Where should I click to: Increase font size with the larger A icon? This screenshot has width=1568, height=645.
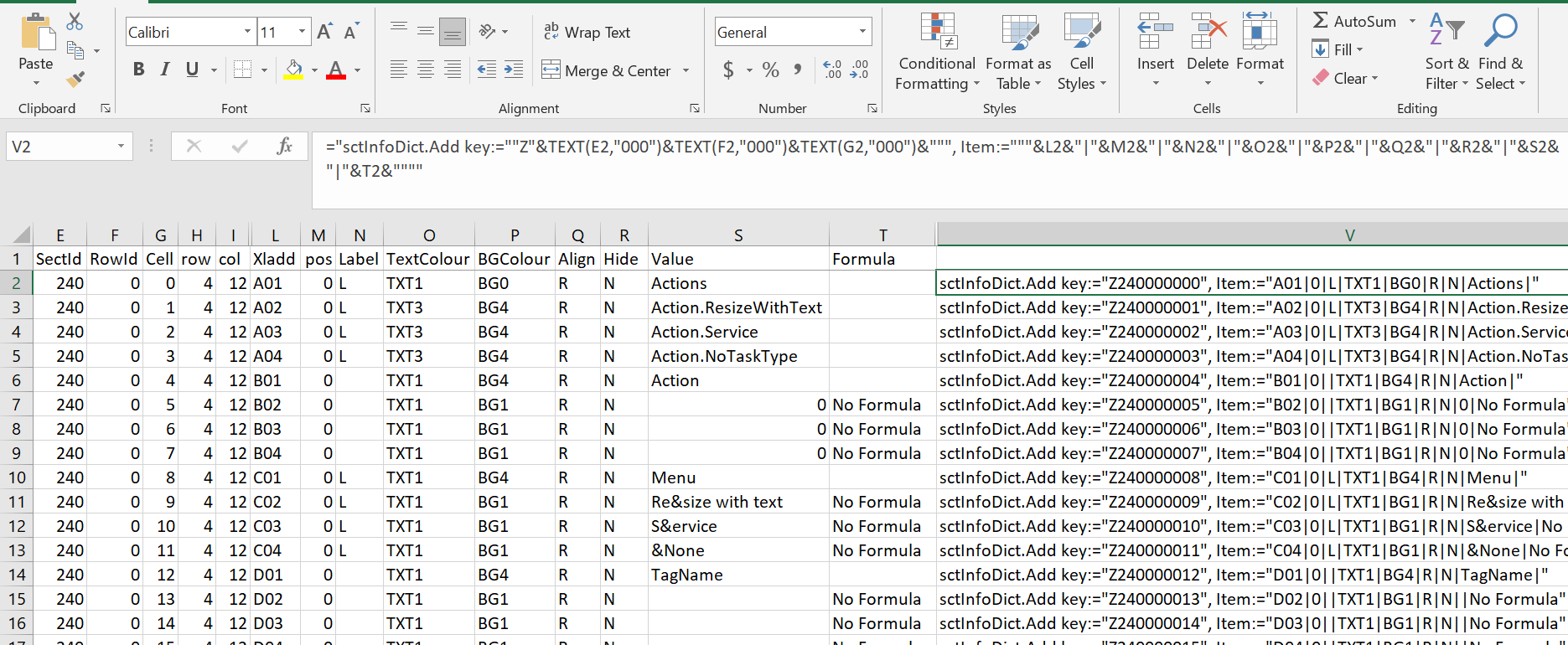tap(324, 33)
